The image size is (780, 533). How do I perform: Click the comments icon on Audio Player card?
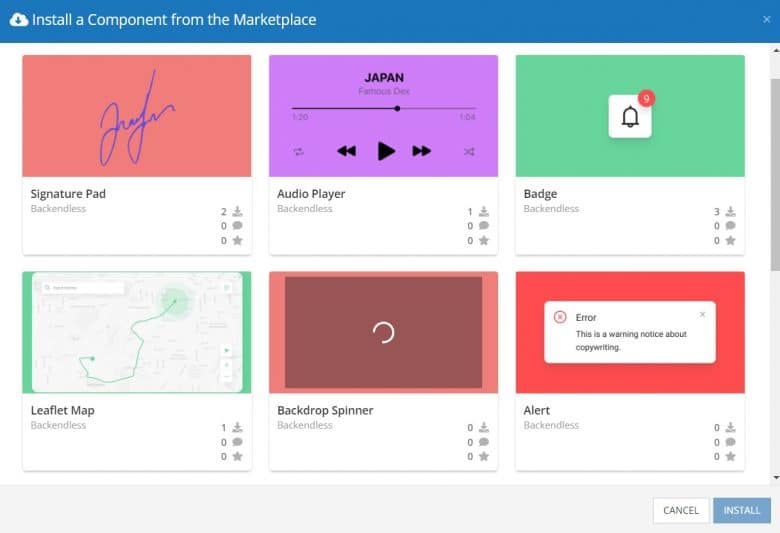[484, 226]
